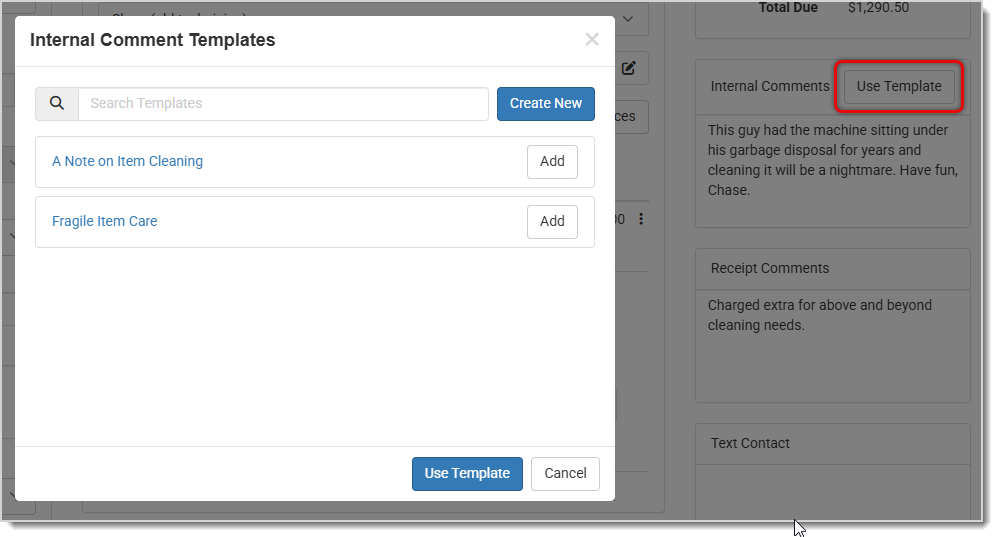Click Use Template beside Internal Comments

(899, 87)
